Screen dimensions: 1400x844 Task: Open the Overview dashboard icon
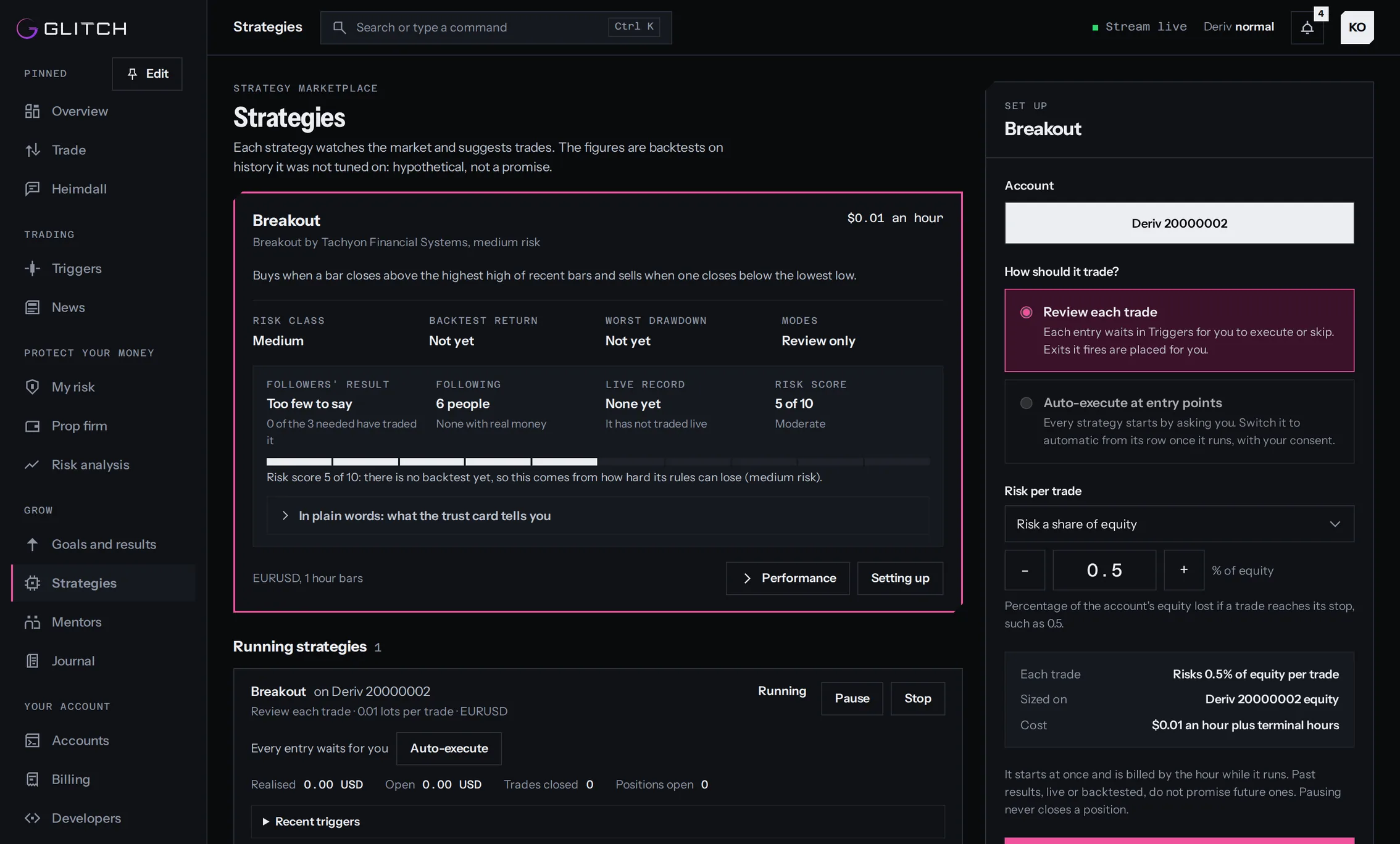pos(32,111)
